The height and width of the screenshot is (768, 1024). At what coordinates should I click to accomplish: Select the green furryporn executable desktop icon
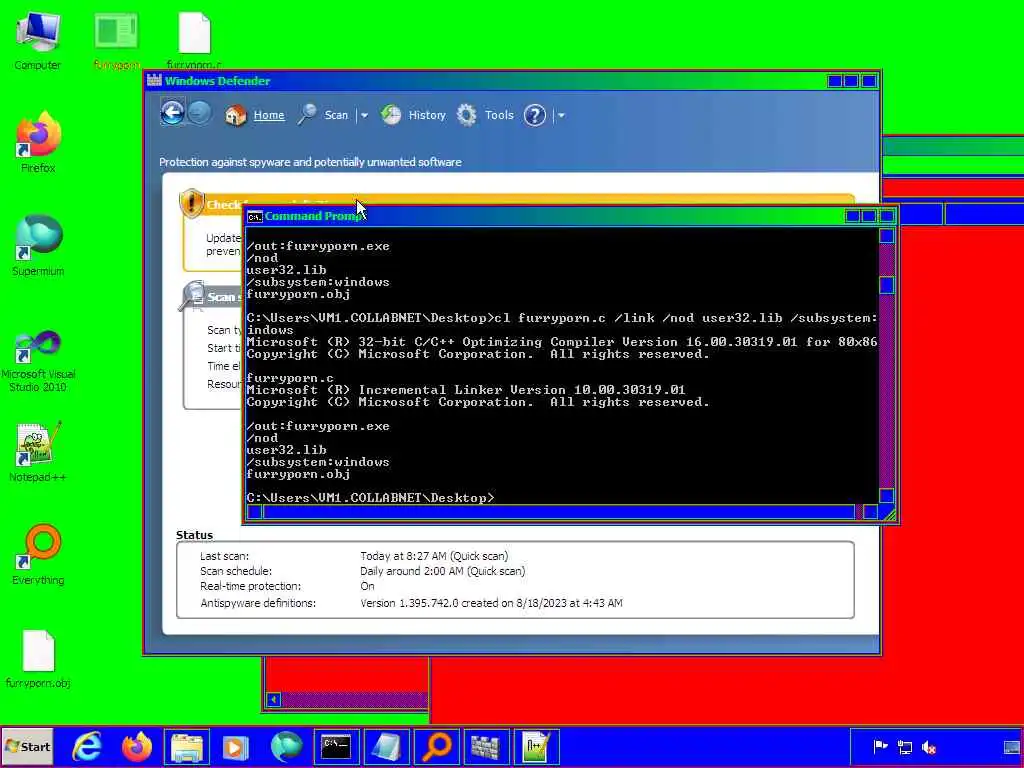(116, 40)
